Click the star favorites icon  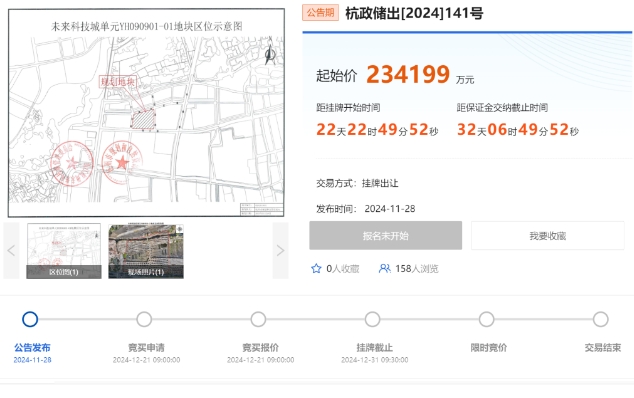click(316, 269)
